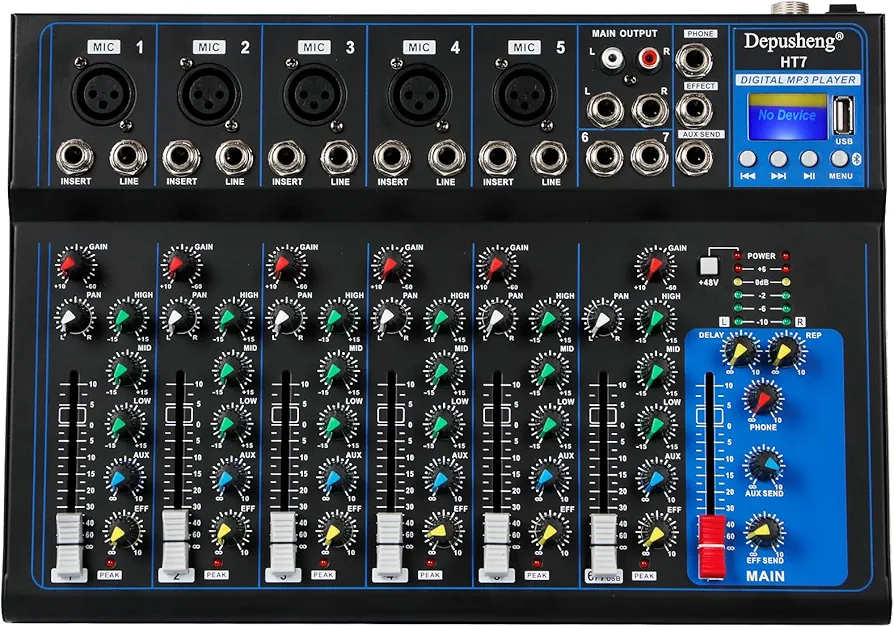Click the yellow DELAY knob
This screenshot has width=894, height=627.
coord(740,351)
